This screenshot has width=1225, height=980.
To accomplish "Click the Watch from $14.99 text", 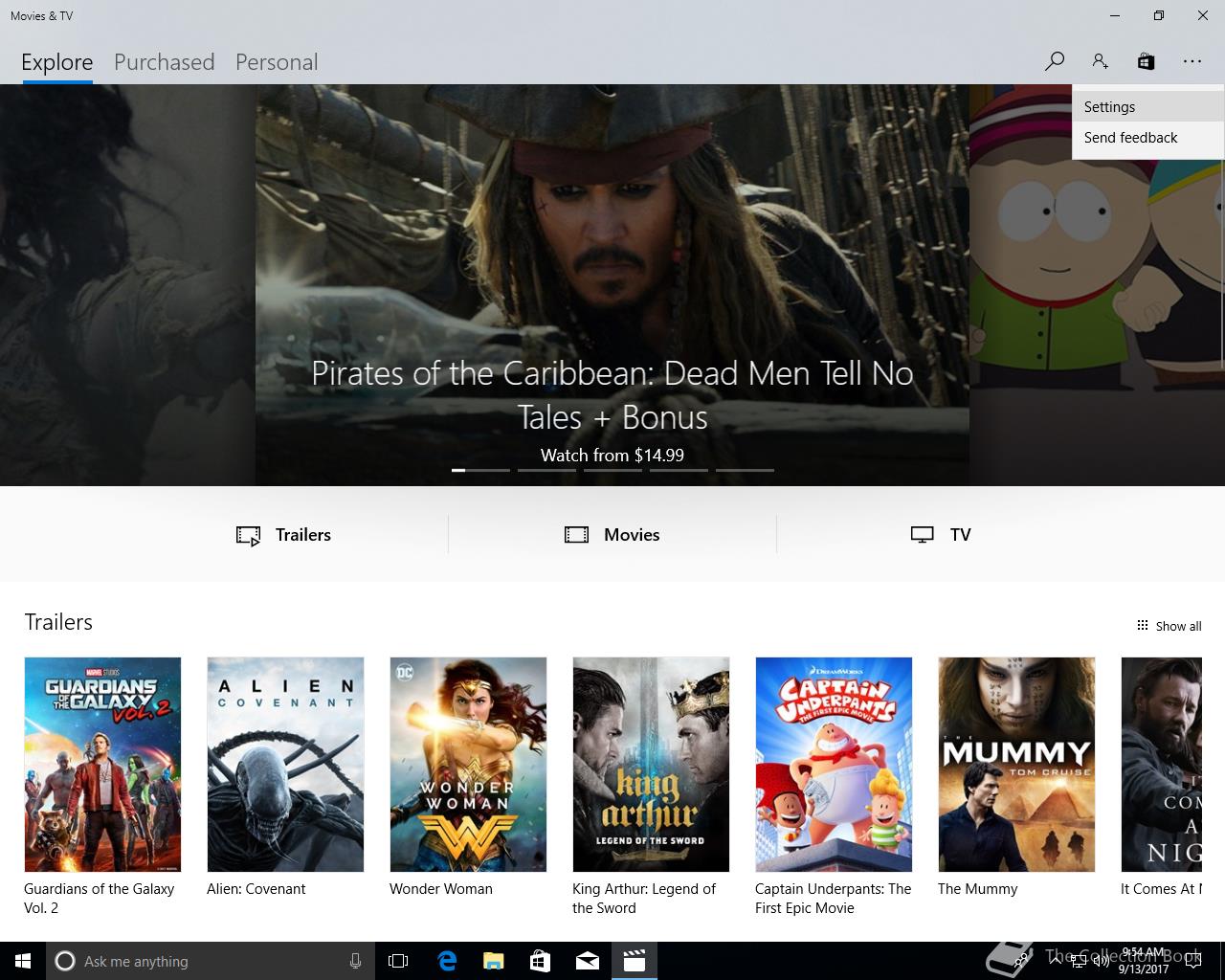I will click(612, 456).
